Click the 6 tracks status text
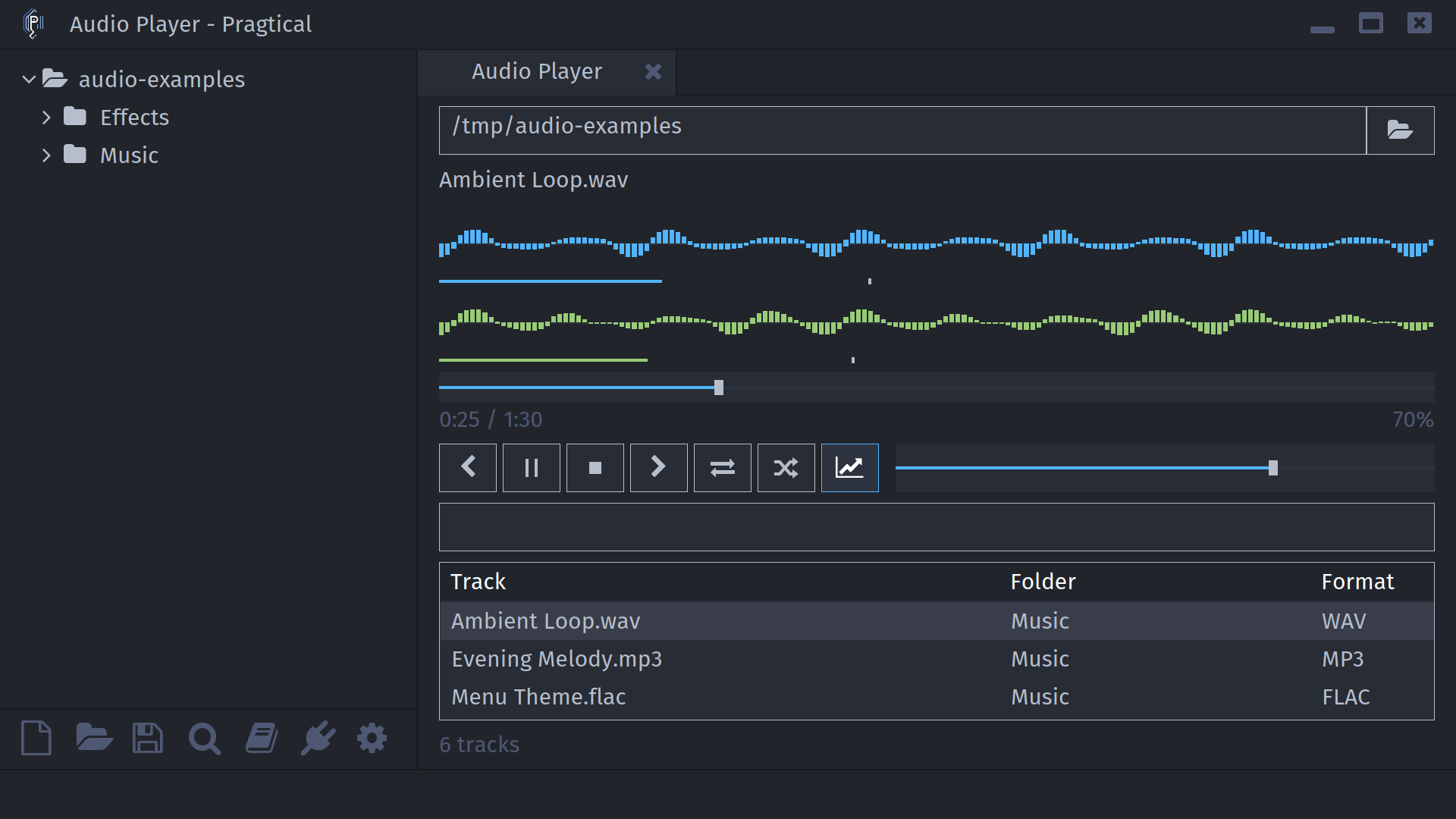 click(x=479, y=745)
